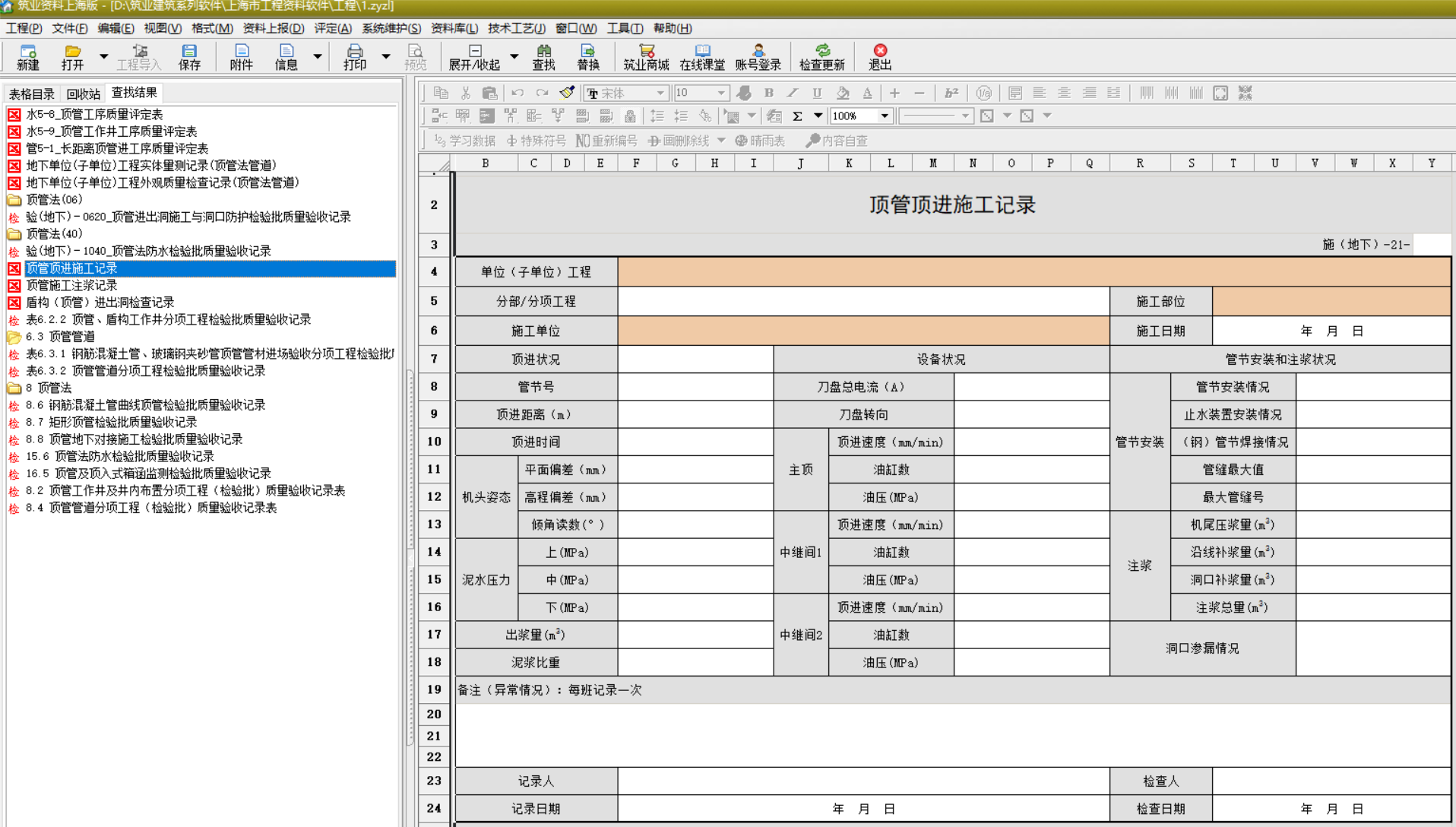Viewport: 1456px width, 827px height.
Task: Click the 检查更新 check update icon
Action: coord(821,57)
